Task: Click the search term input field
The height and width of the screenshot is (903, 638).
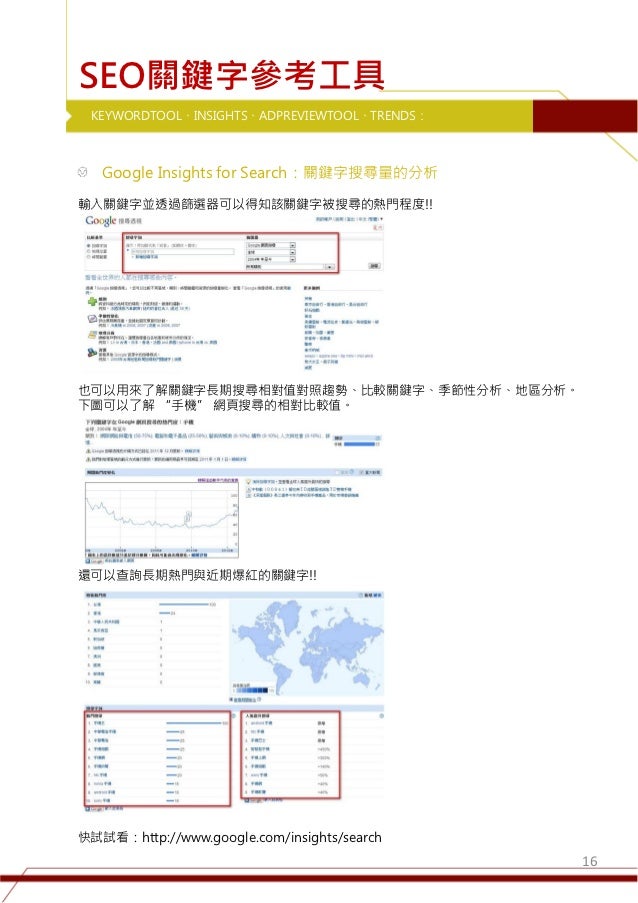Action: [x=182, y=252]
